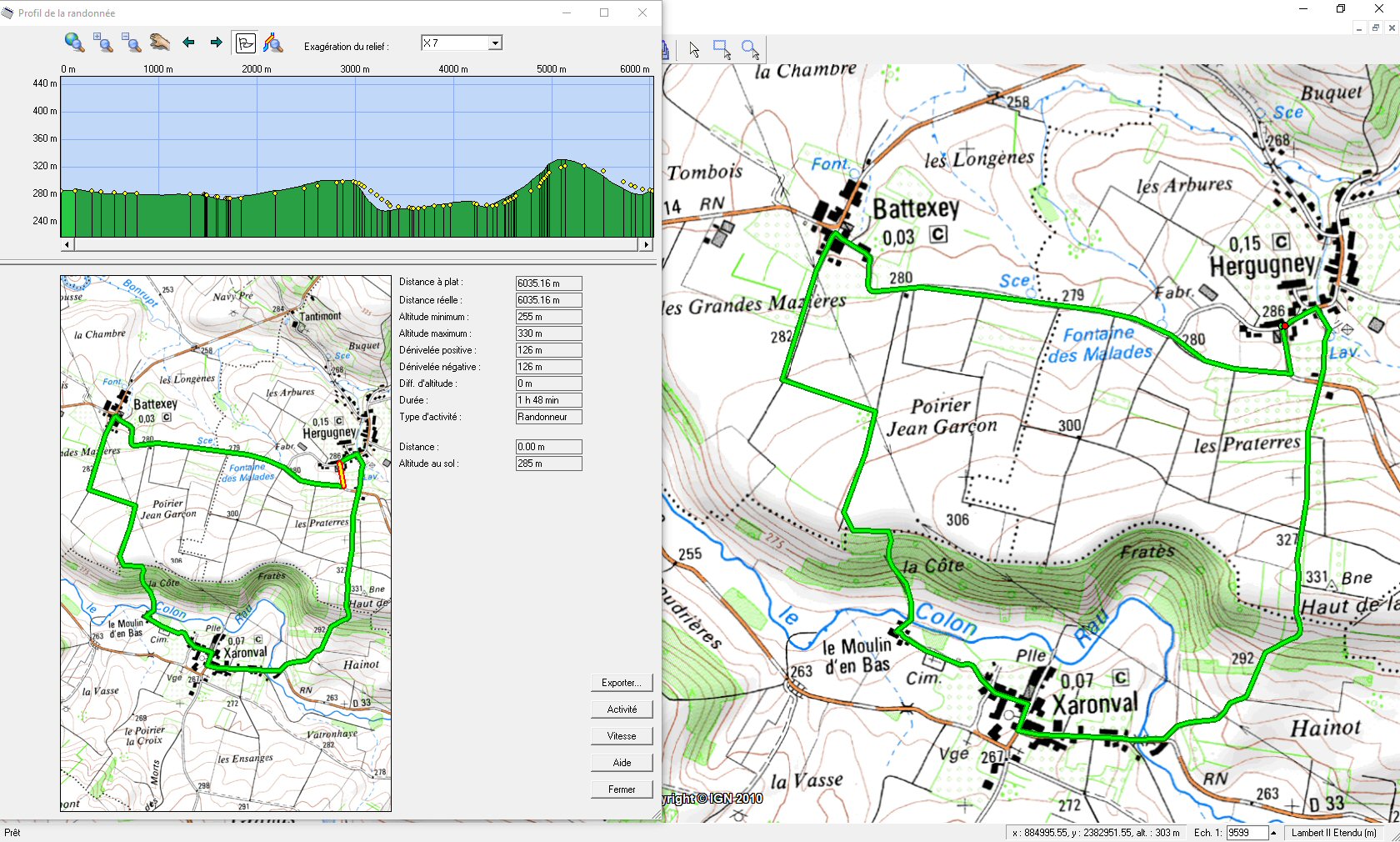Click the Battexey label on main map
1400x842 pixels.
pyautogui.click(x=916, y=208)
